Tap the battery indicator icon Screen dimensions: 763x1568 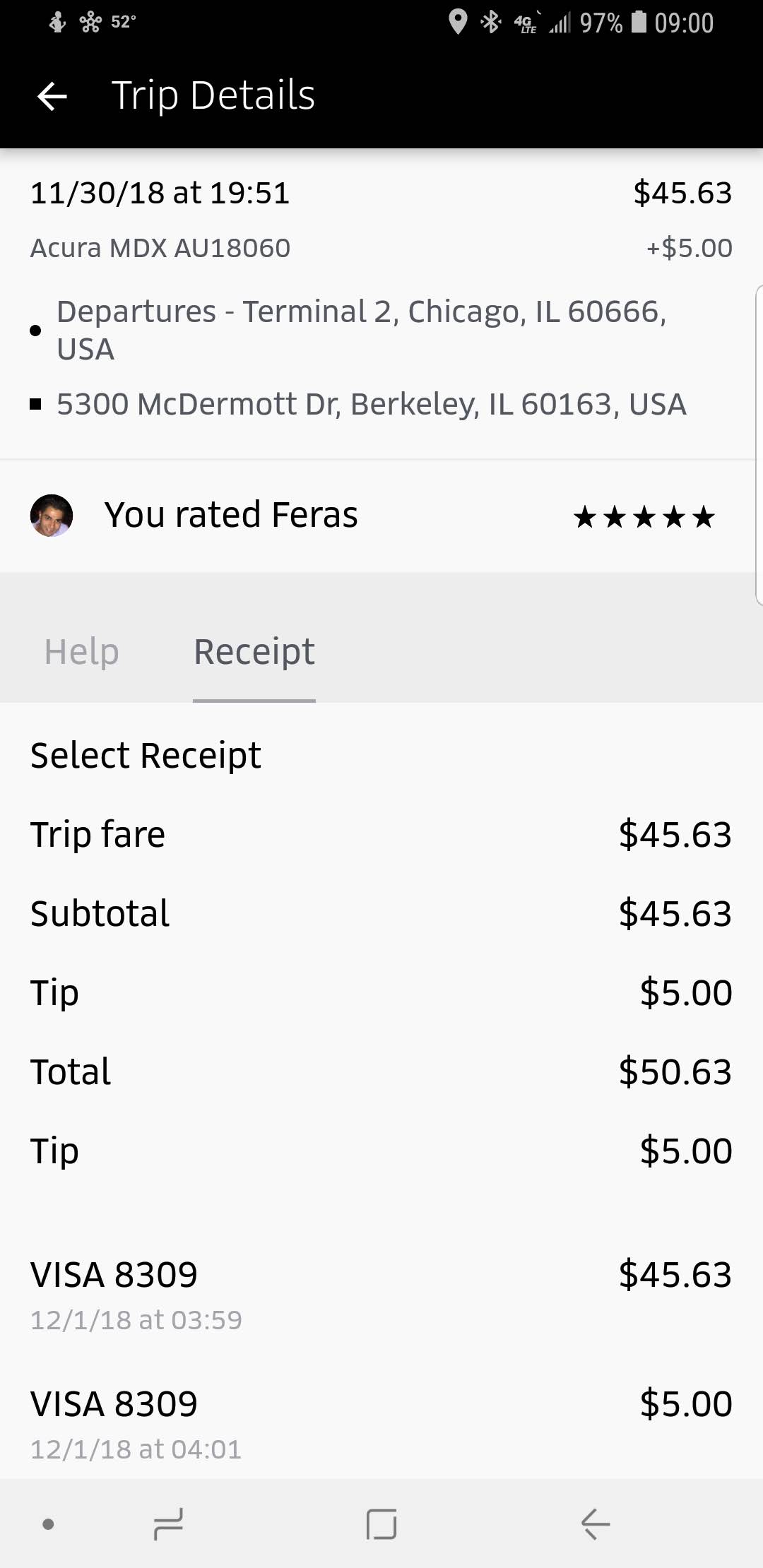(x=639, y=23)
